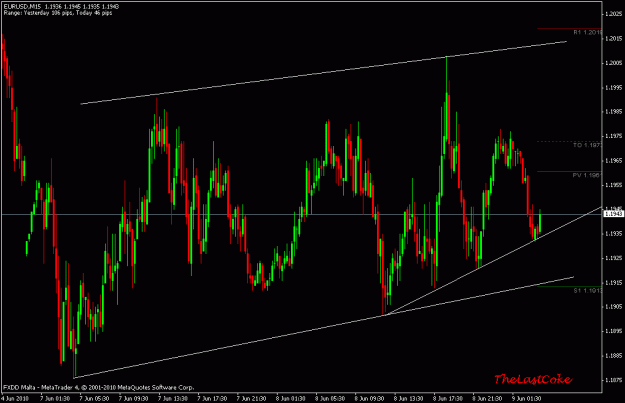625x403 pixels.
Task: Click the '9 Jun 01:30' time label
Action: tap(526, 398)
